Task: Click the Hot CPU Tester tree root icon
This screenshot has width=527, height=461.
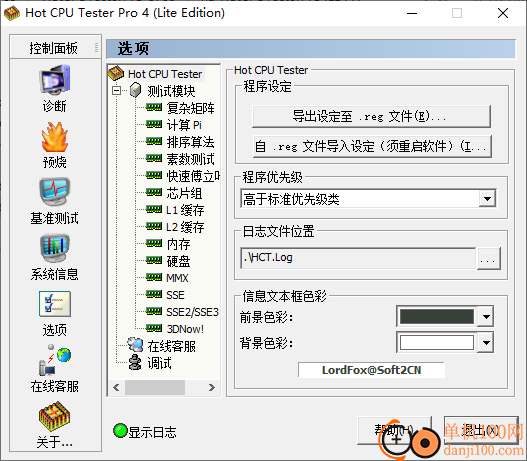Action: pyautogui.click(x=116, y=74)
